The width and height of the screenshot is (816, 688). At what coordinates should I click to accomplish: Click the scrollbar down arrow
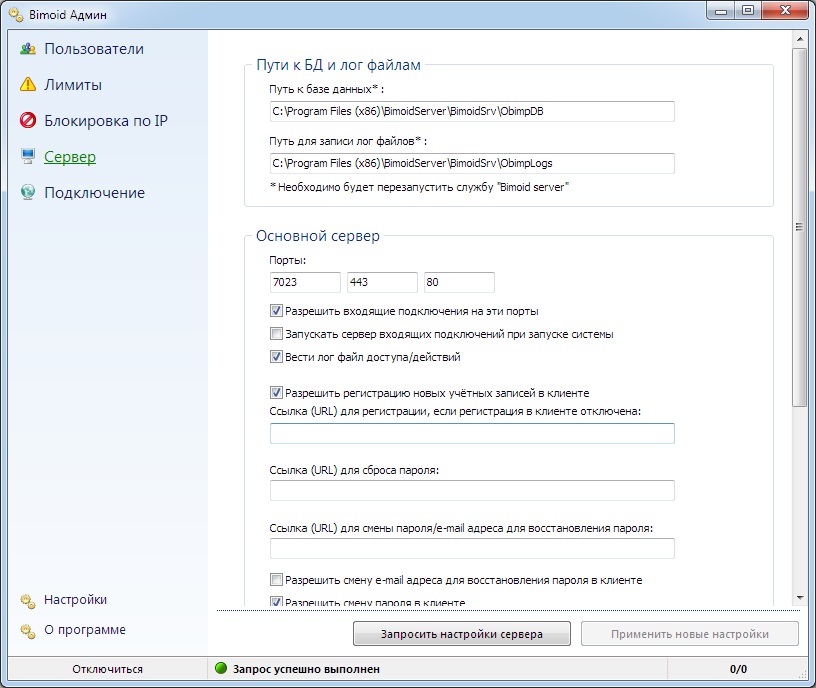[800, 598]
